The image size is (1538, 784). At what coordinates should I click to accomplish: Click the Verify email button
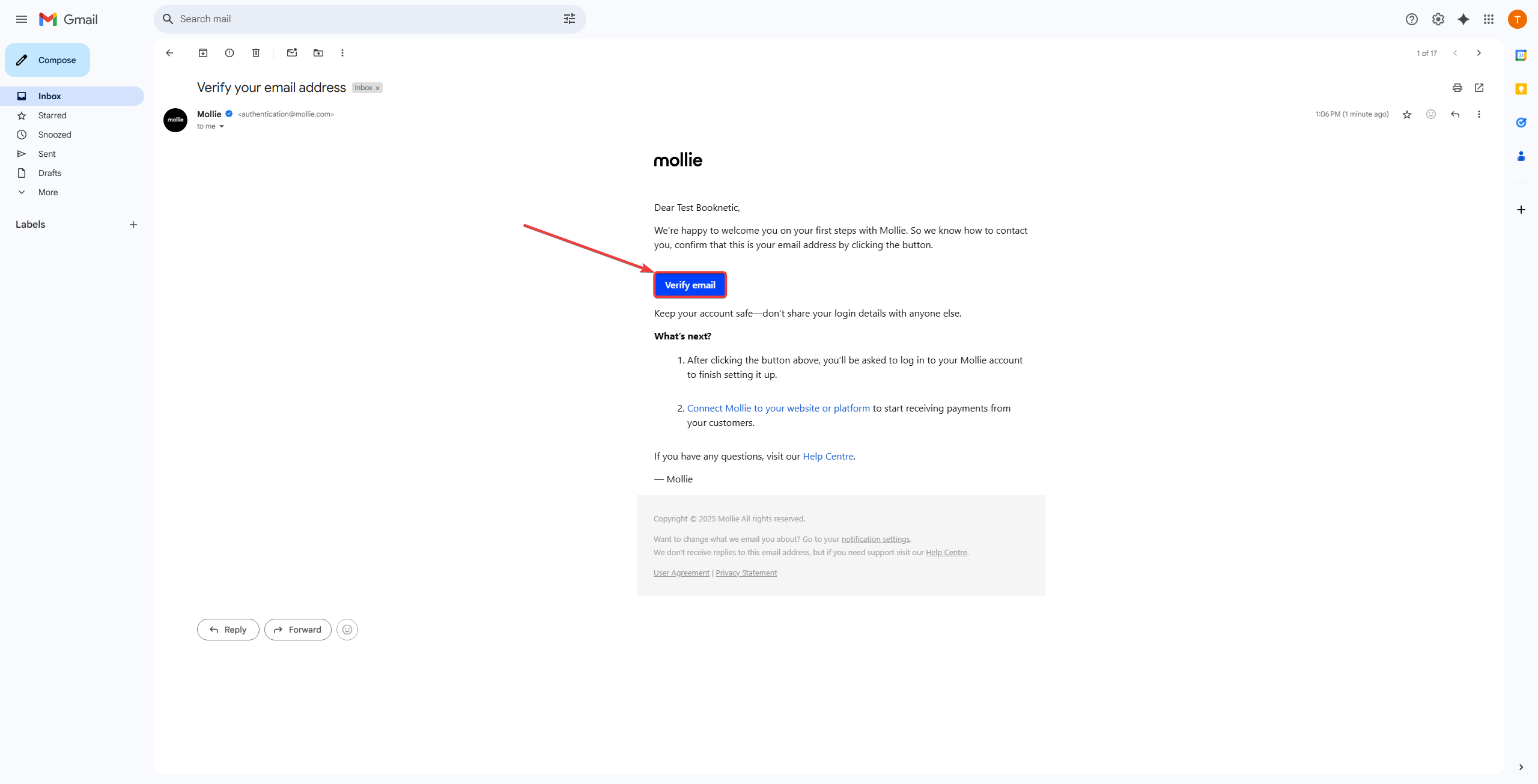(x=690, y=285)
